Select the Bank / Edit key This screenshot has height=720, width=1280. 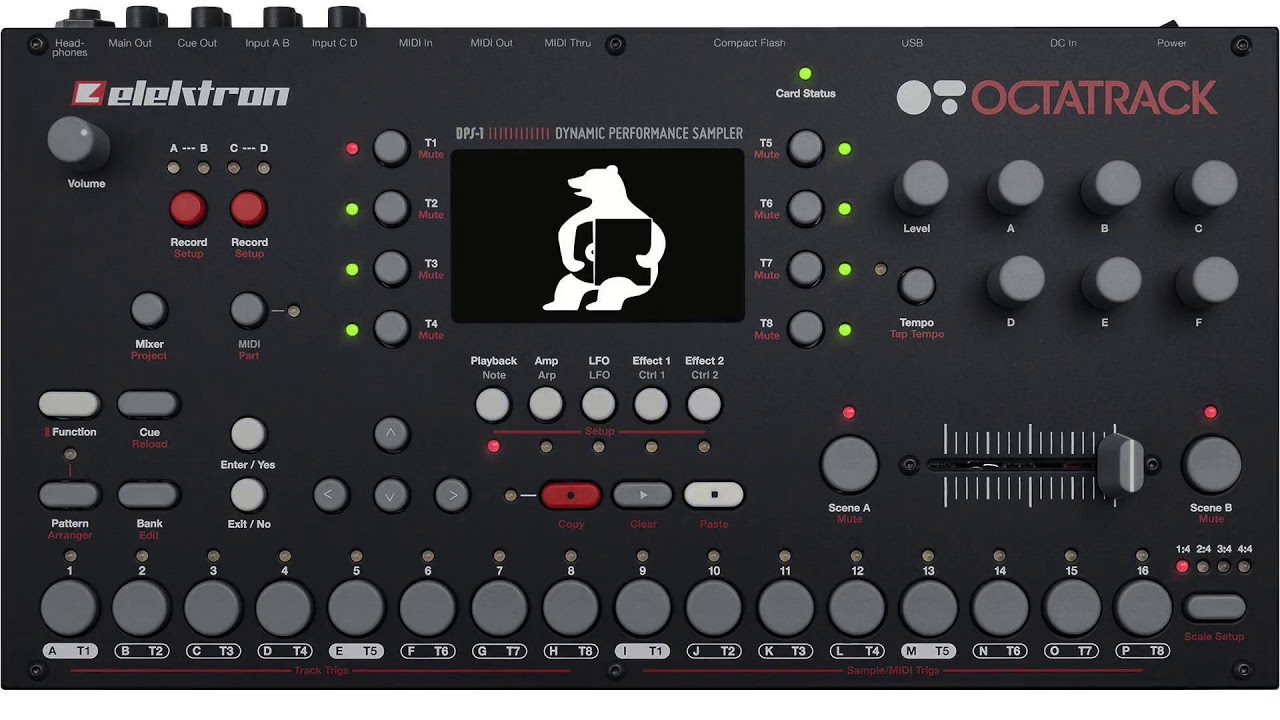click(149, 495)
